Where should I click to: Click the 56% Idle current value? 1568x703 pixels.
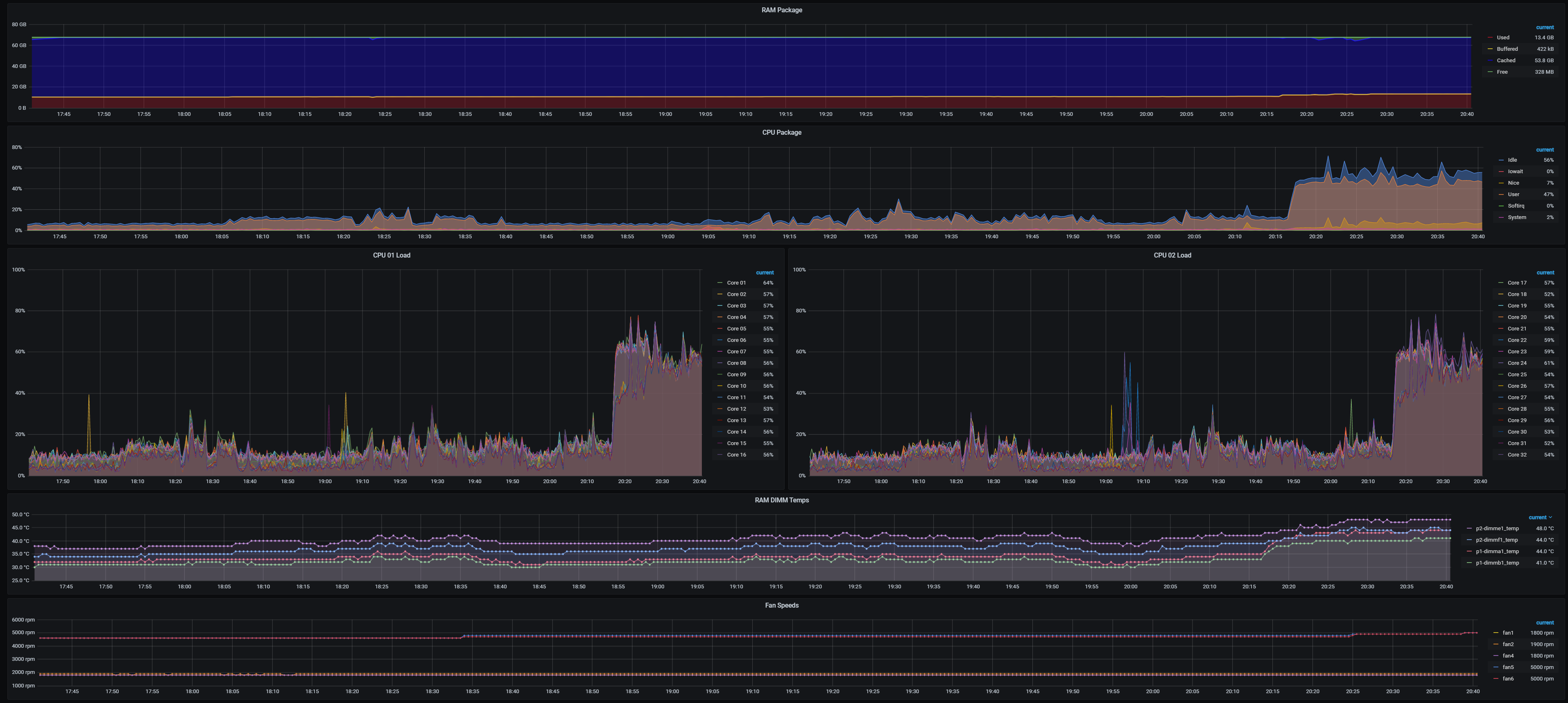coord(1548,160)
